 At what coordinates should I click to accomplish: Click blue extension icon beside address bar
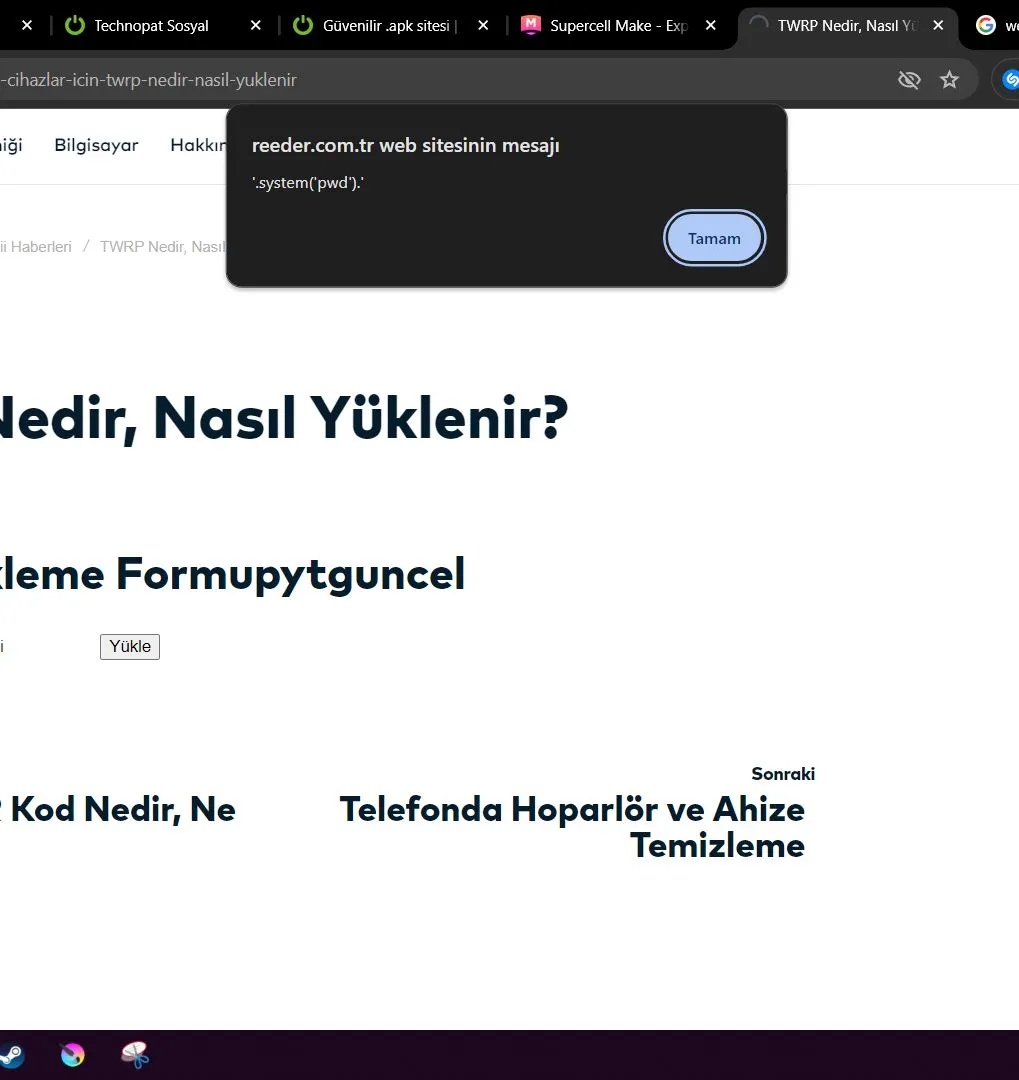[1010, 80]
